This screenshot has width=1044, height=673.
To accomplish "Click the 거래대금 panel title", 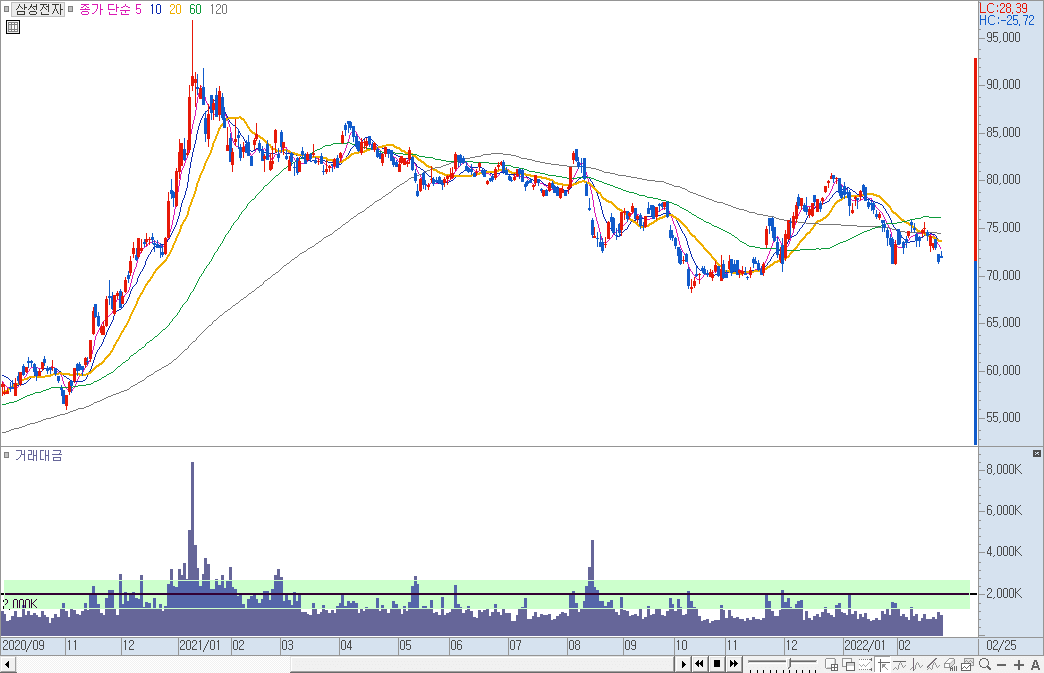I will click(39, 455).
